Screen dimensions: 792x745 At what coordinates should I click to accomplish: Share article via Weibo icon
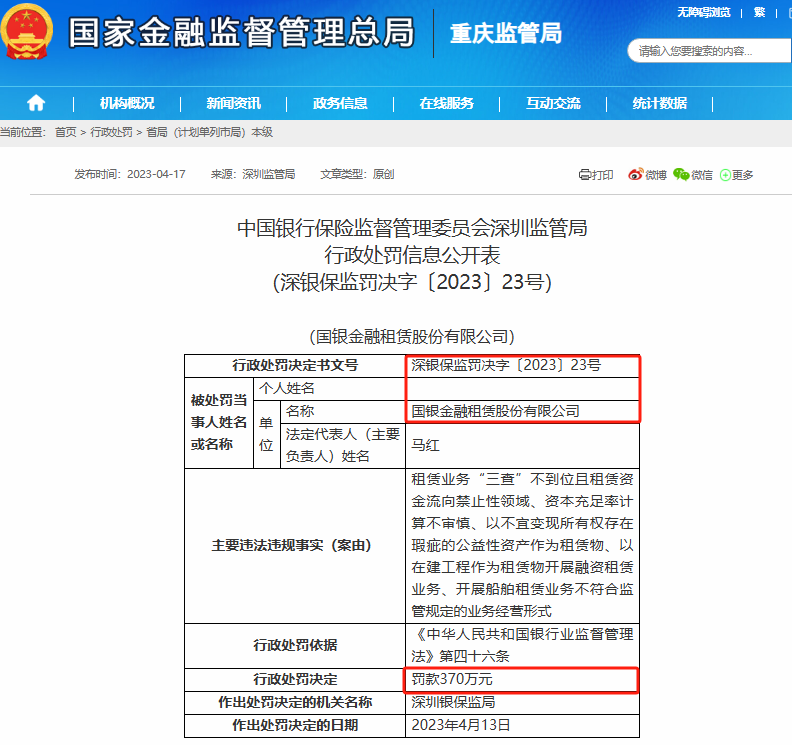click(x=635, y=175)
